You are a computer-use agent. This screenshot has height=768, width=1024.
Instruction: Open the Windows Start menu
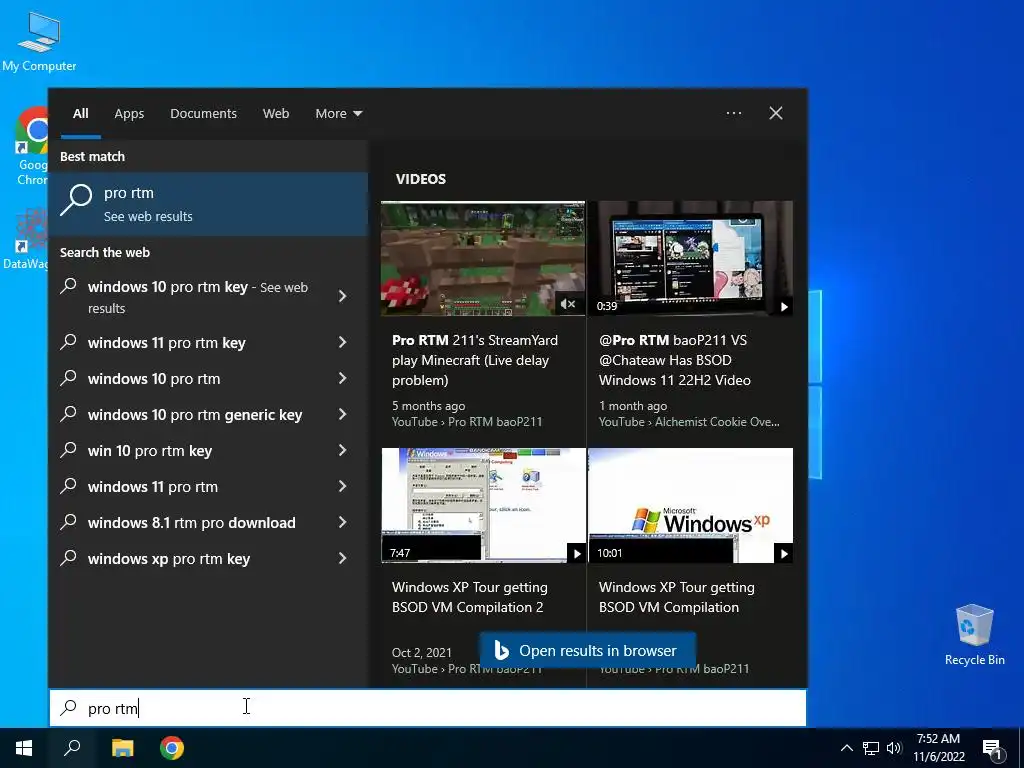[x=24, y=748]
